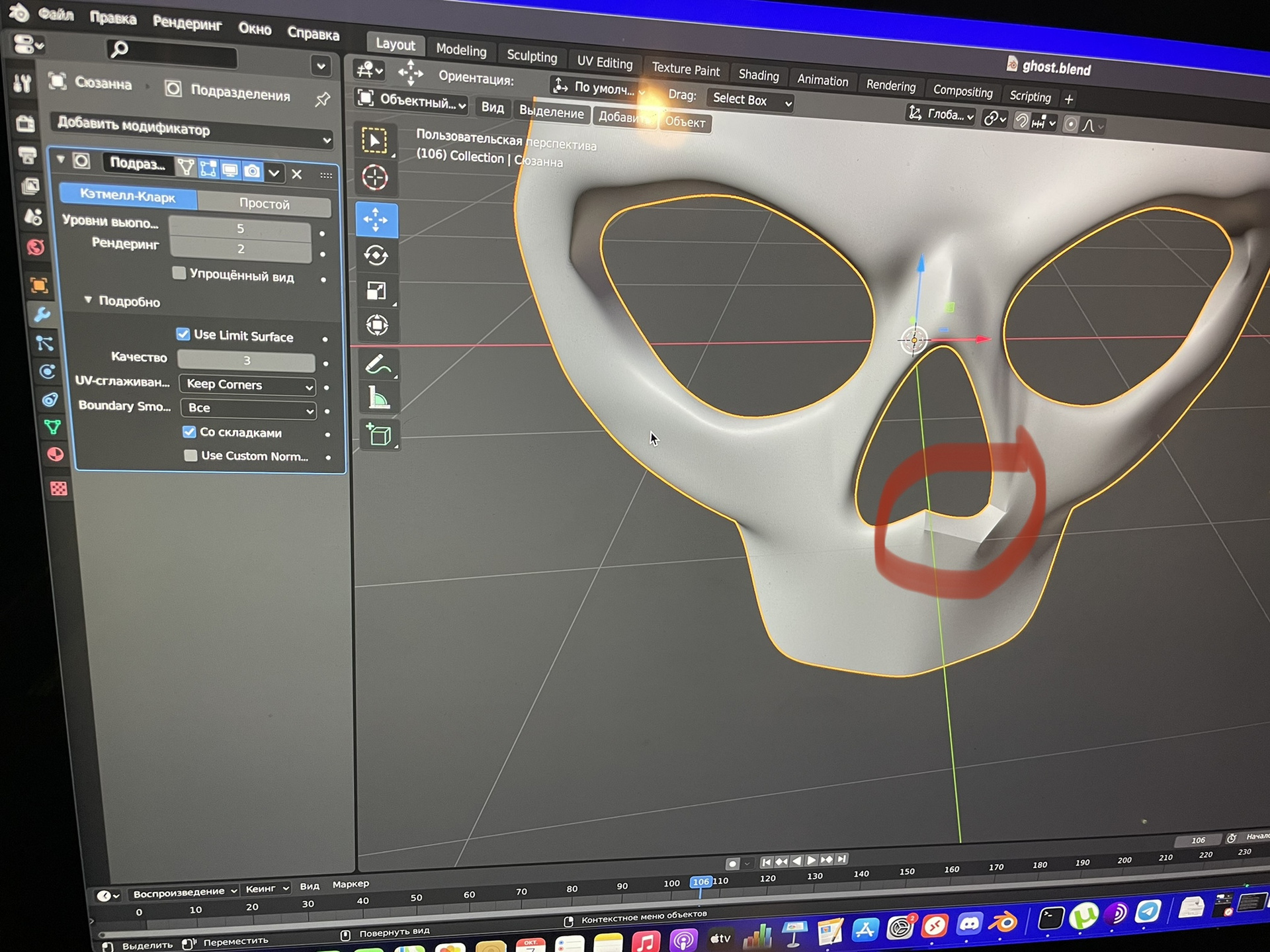The height and width of the screenshot is (952, 1270).
Task: Open Drag Select Box dropdown
Action: tap(751, 100)
